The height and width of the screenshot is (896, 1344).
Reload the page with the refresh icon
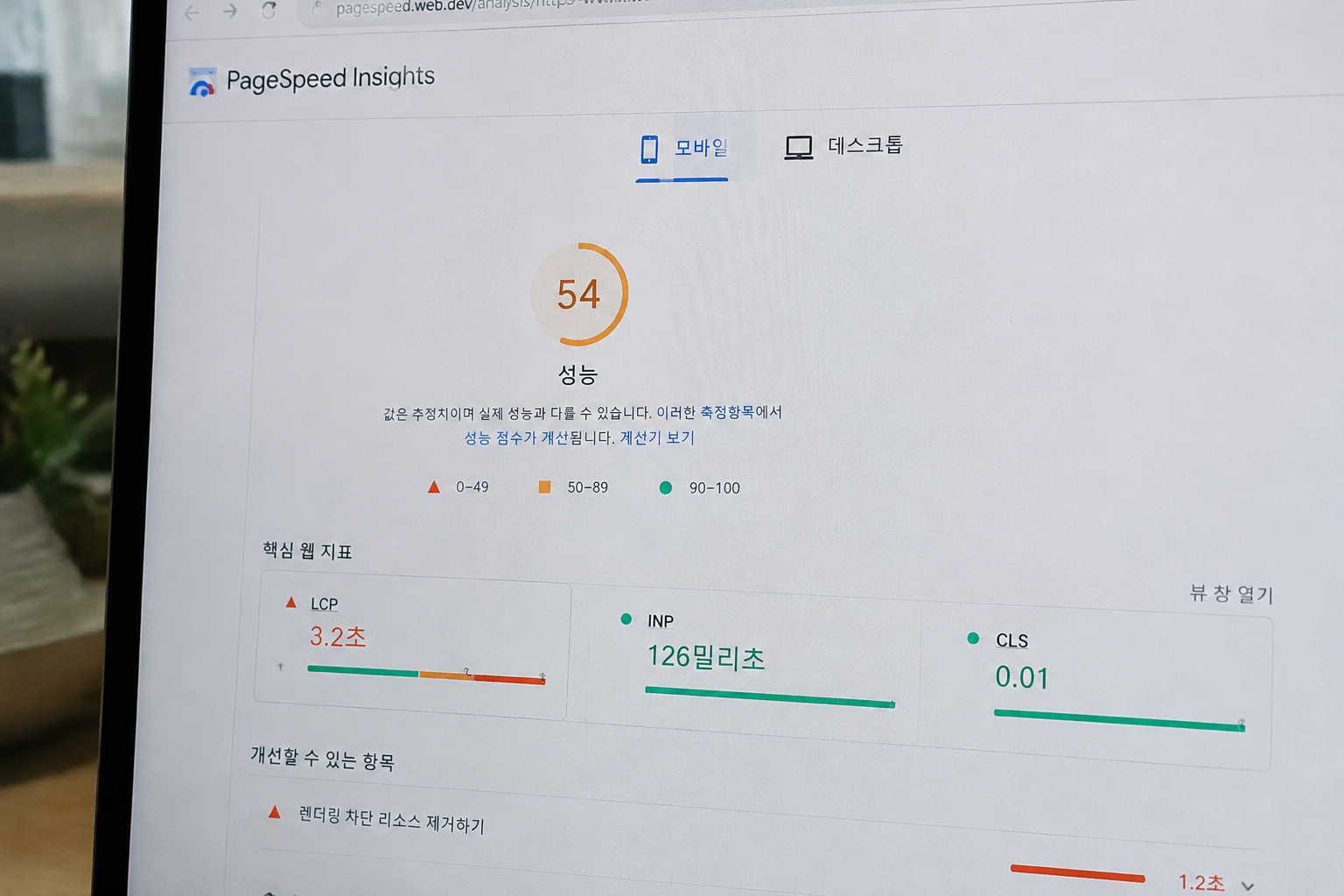[269, 10]
